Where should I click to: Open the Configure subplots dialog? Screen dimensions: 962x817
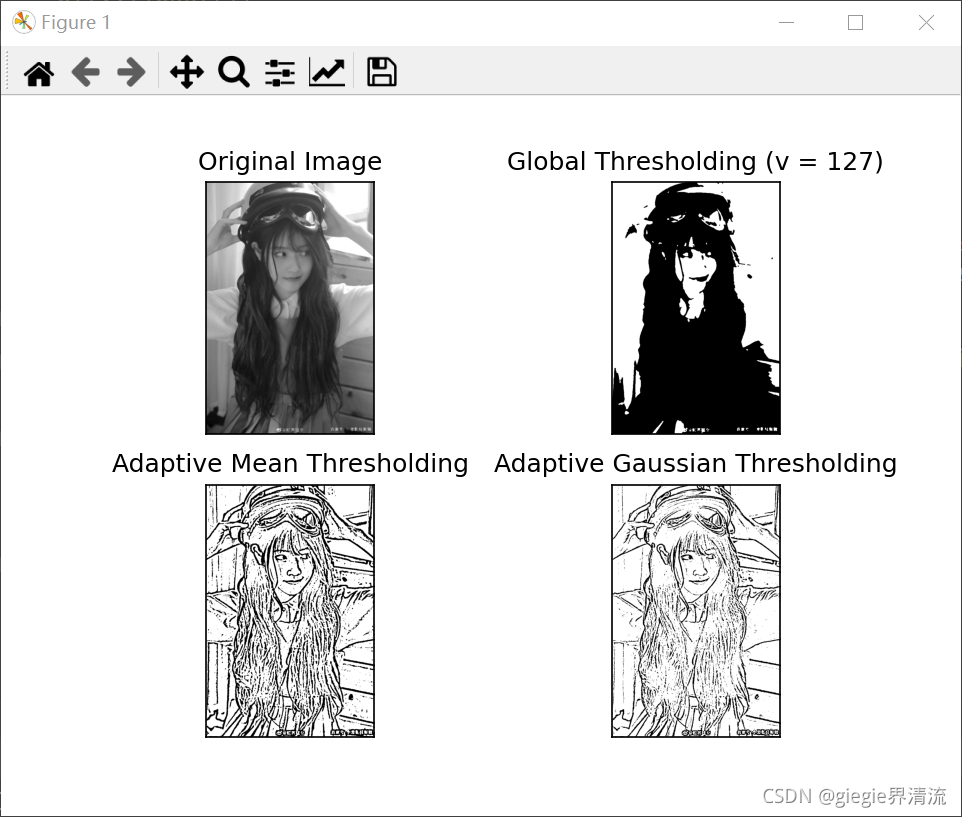280,72
